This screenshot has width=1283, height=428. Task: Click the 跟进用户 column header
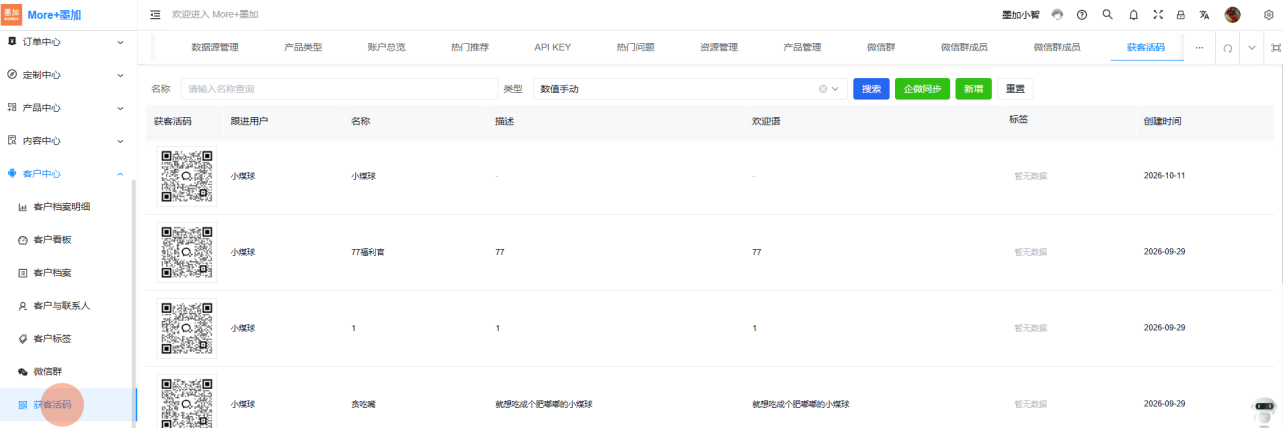[x=249, y=121]
